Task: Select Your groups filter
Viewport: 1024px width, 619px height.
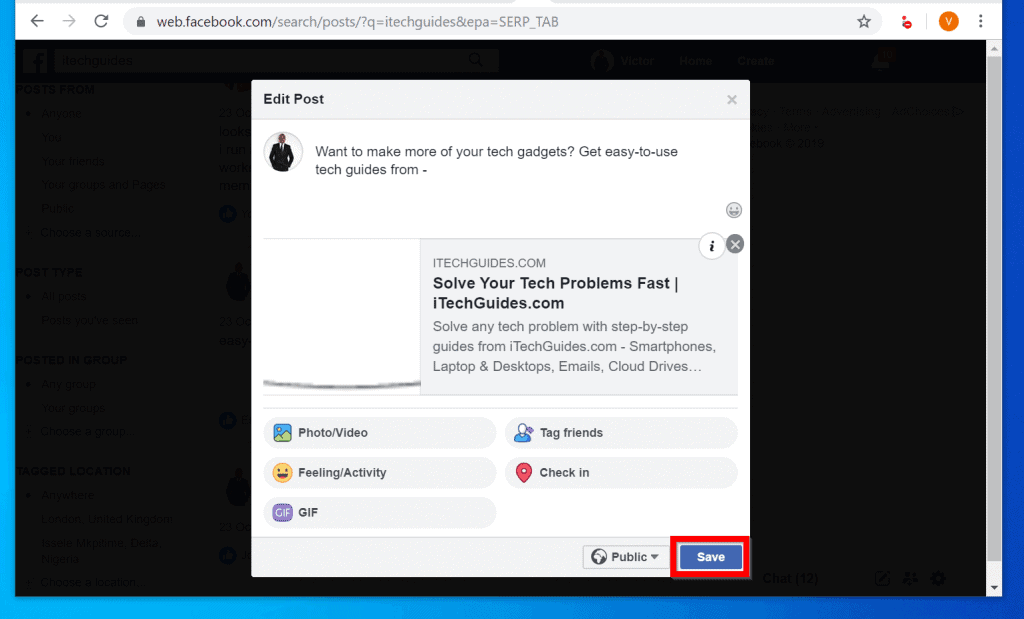Action: tap(73, 408)
